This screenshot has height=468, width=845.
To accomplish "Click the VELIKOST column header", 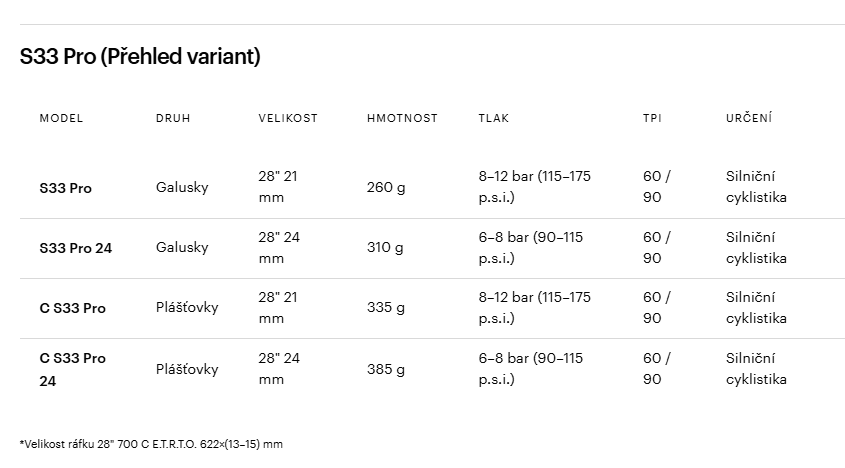I will pos(288,118).
